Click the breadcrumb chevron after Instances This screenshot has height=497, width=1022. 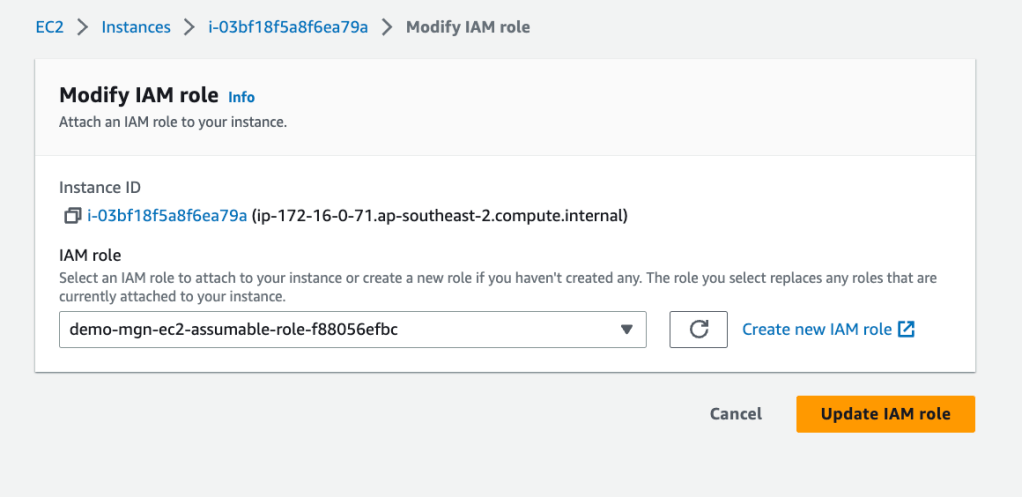188,27
